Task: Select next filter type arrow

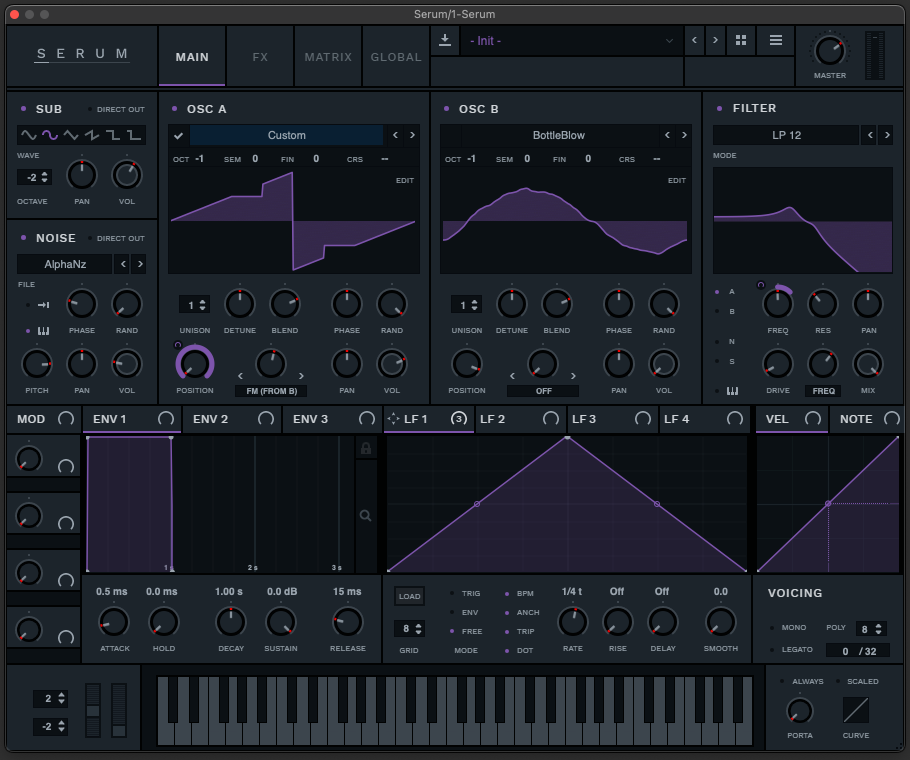Action: (887, 135)
